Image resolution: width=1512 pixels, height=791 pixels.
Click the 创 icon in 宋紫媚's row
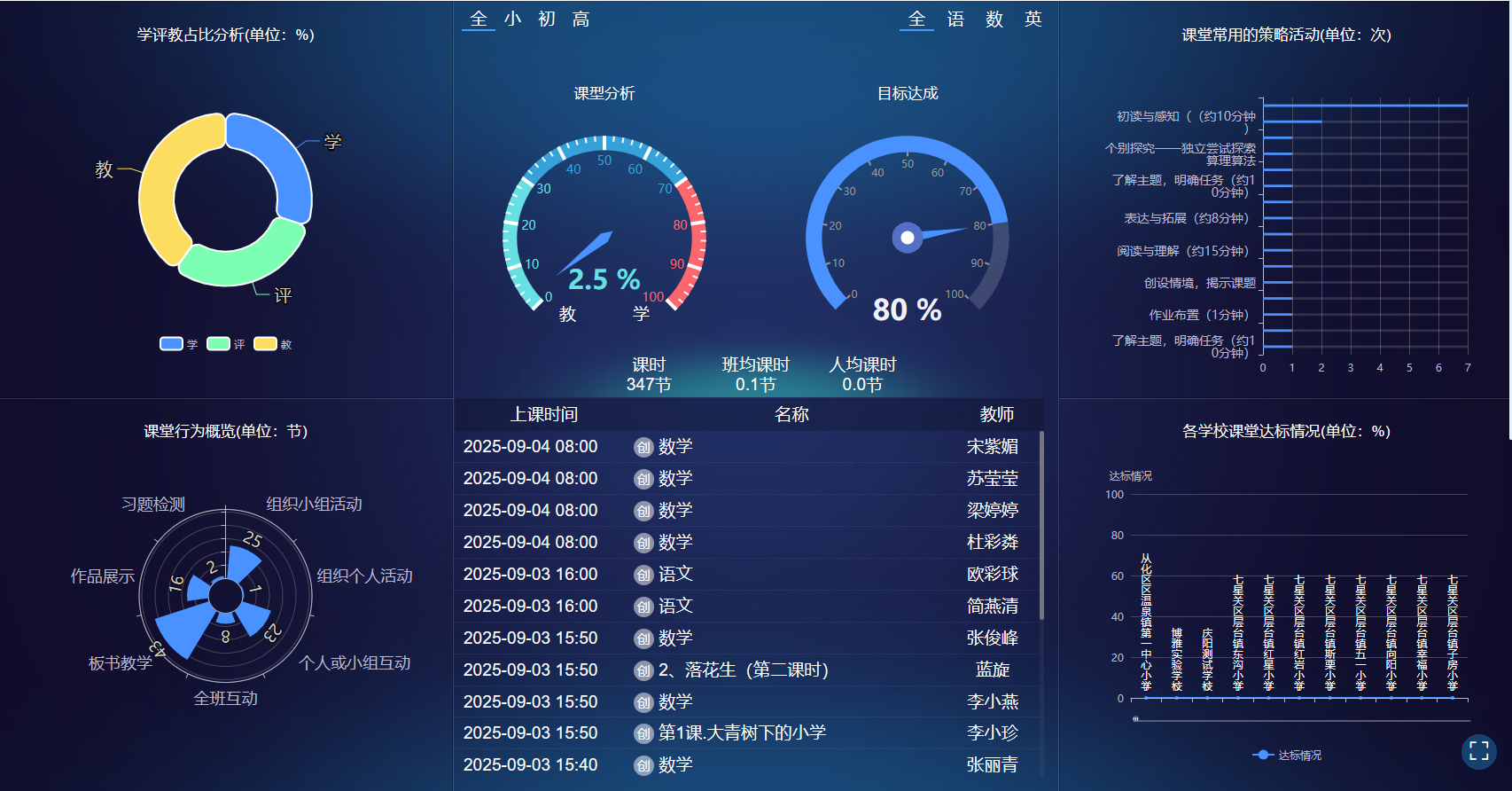[643, 447]
